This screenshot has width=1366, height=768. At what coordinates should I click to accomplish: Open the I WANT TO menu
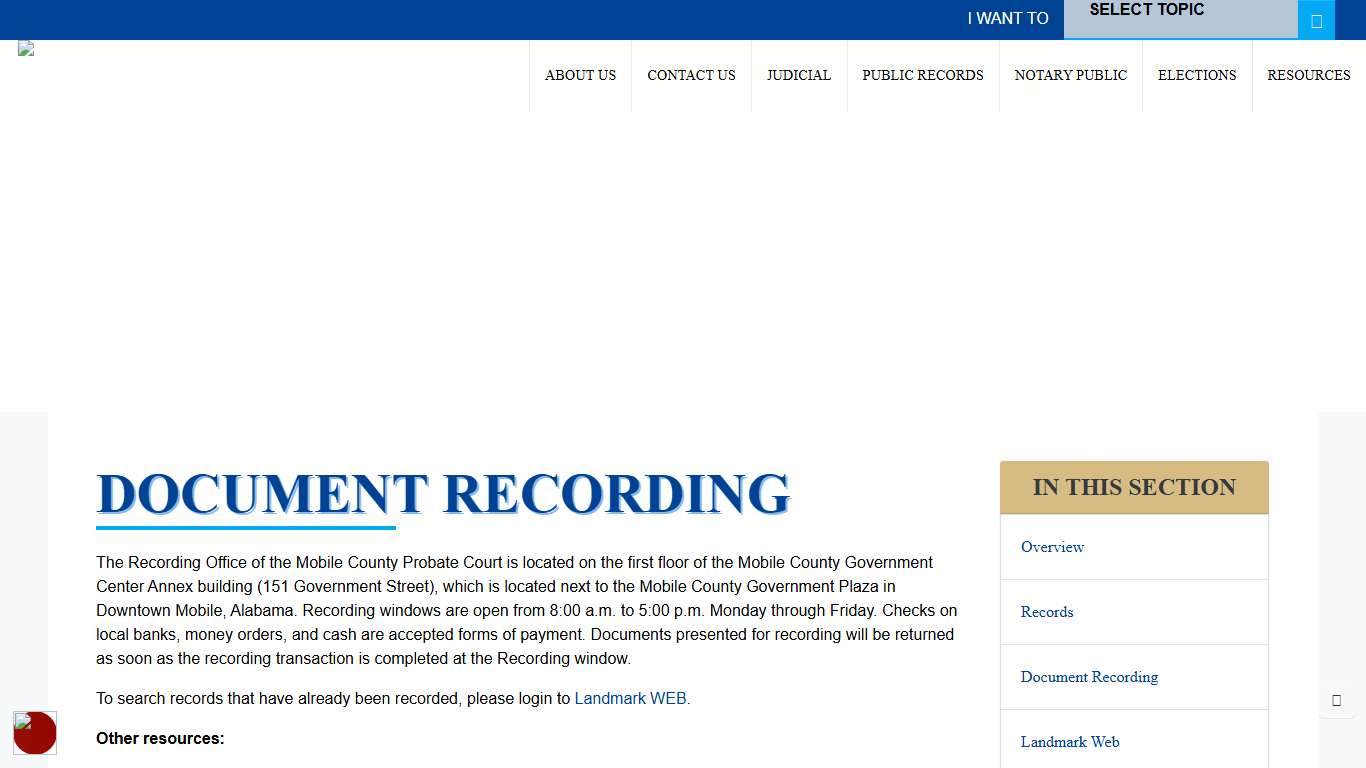coord(1007,19)
